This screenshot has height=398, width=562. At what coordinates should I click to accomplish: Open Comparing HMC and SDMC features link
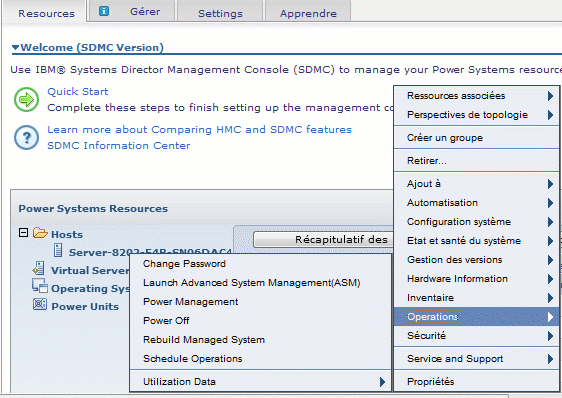tap(199, 129)
